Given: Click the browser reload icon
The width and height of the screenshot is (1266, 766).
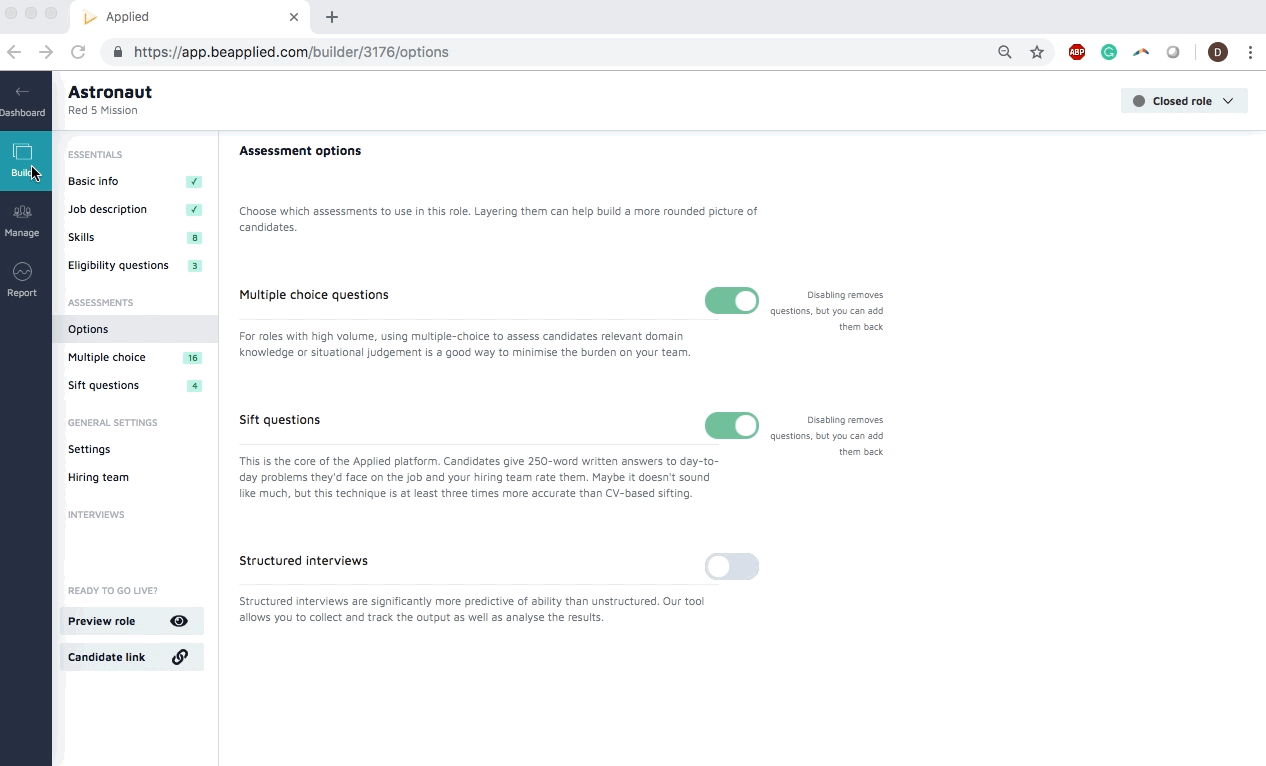Looking at the screenshot, I should 78,52.
